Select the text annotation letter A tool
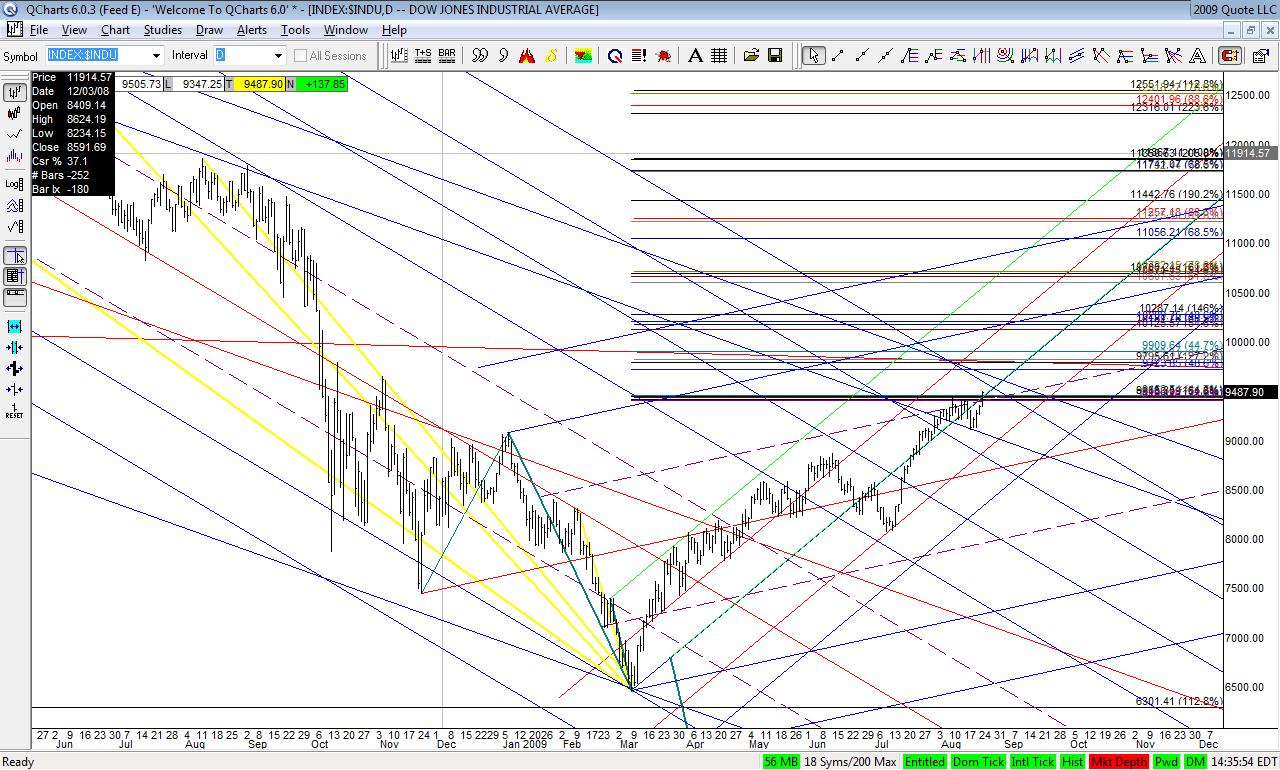The image size is (1280, 770). point(694,55)
